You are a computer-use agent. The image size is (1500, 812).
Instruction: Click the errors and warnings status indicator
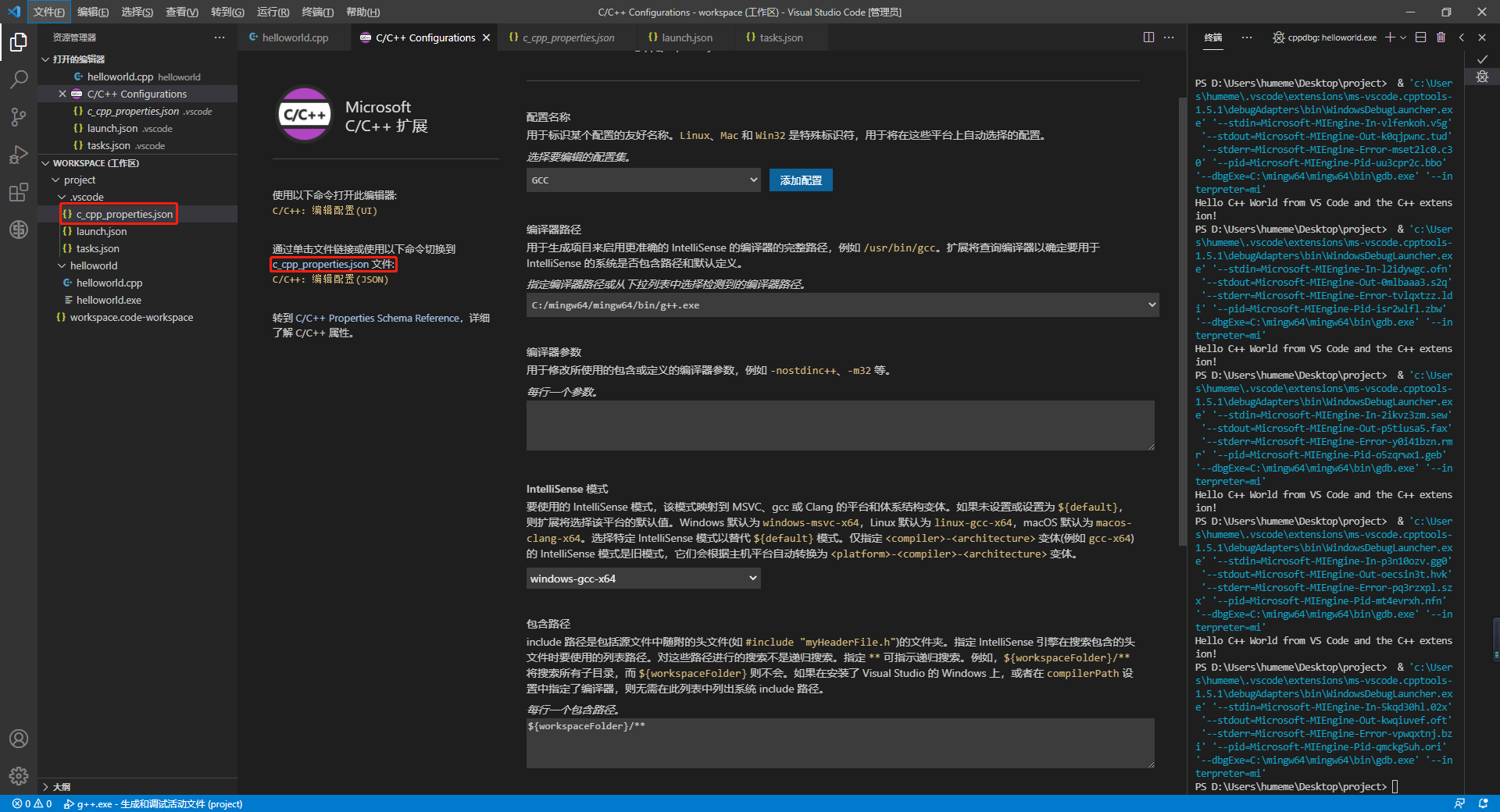click(x=32, y=803)
